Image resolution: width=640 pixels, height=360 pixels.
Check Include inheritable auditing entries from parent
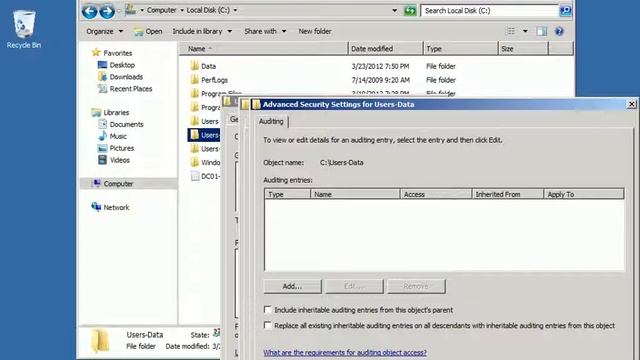[267, 310]
